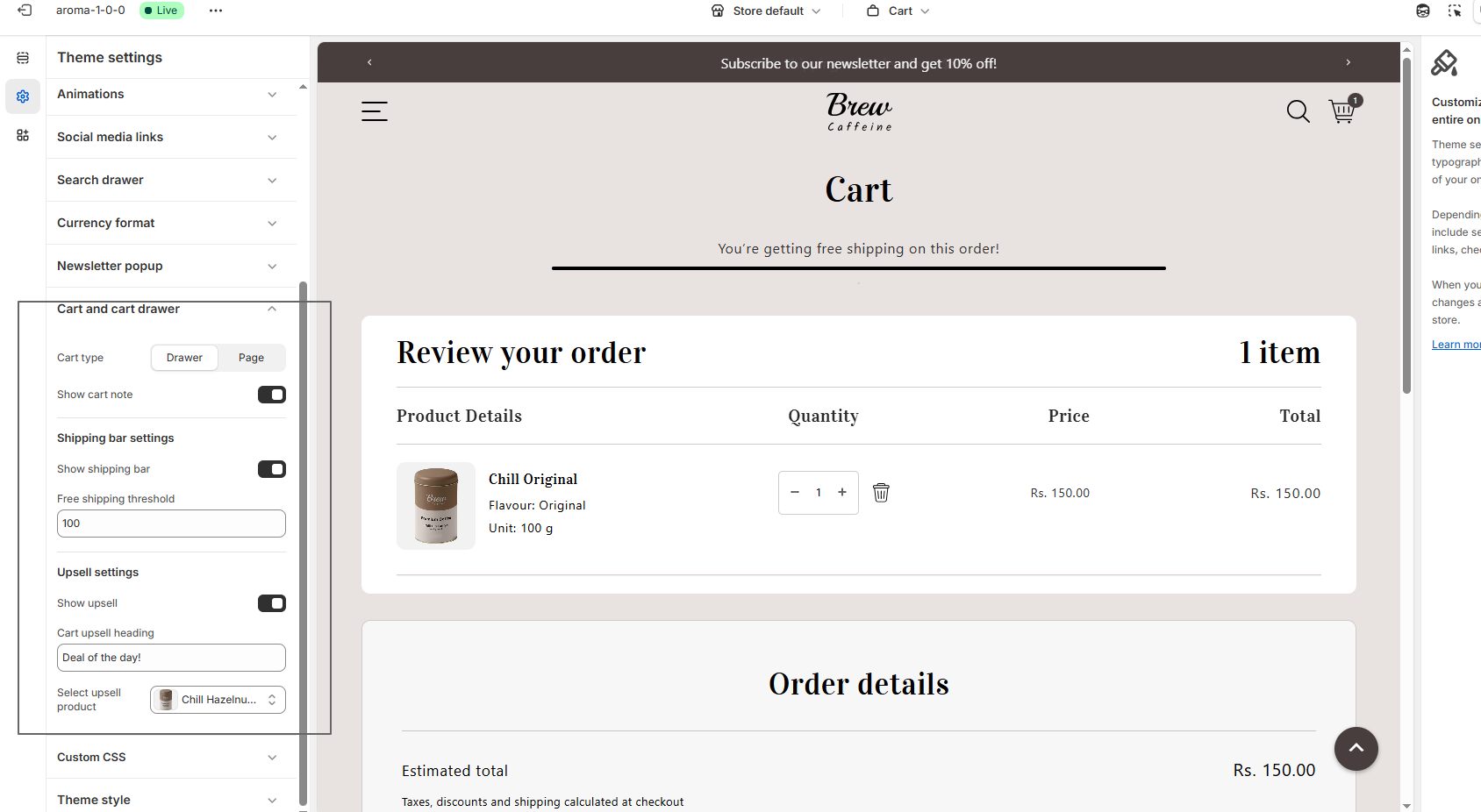Select Drawer cart type
This screenshot has height=812, width=1481.
coord(184,358)
